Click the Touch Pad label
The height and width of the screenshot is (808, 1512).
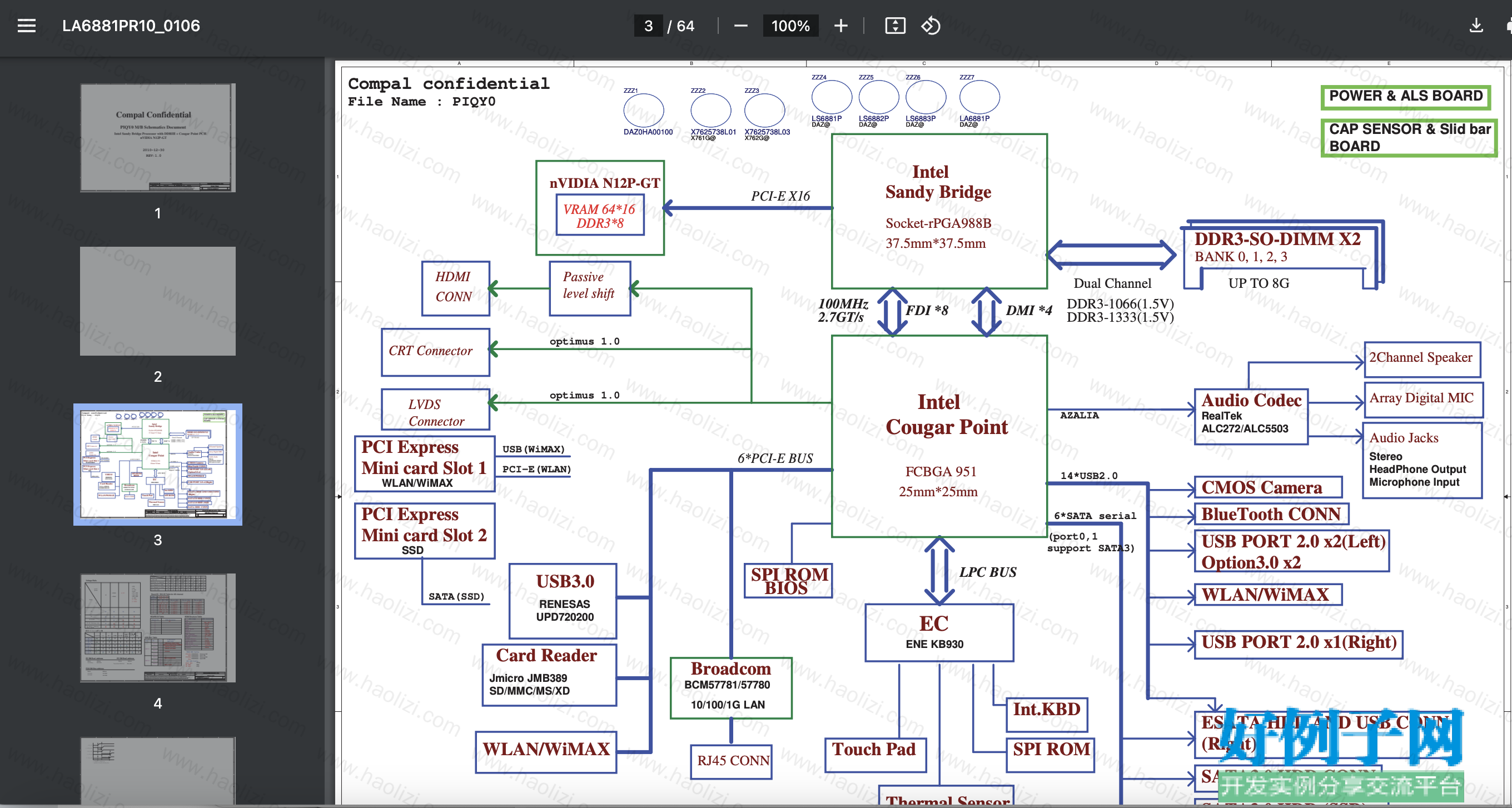[874, 749]
